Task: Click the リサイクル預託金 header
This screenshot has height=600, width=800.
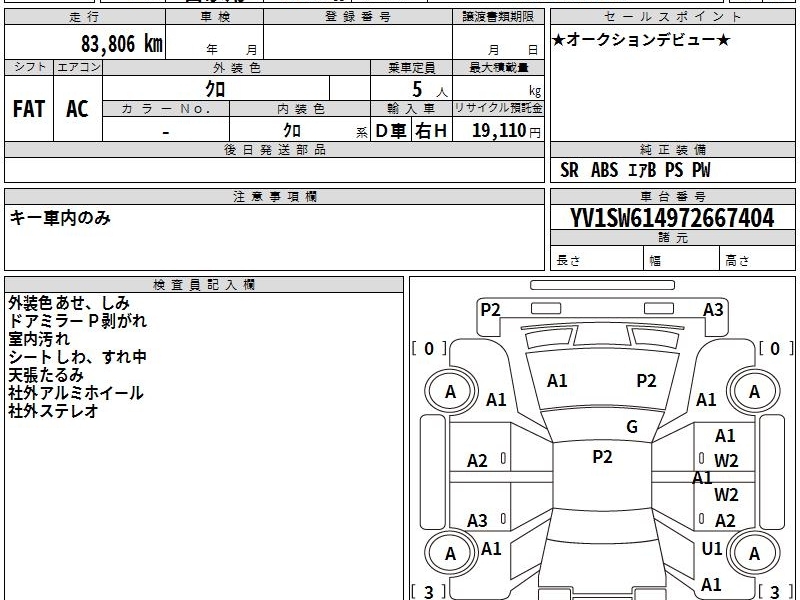Action: click(498, 108)
